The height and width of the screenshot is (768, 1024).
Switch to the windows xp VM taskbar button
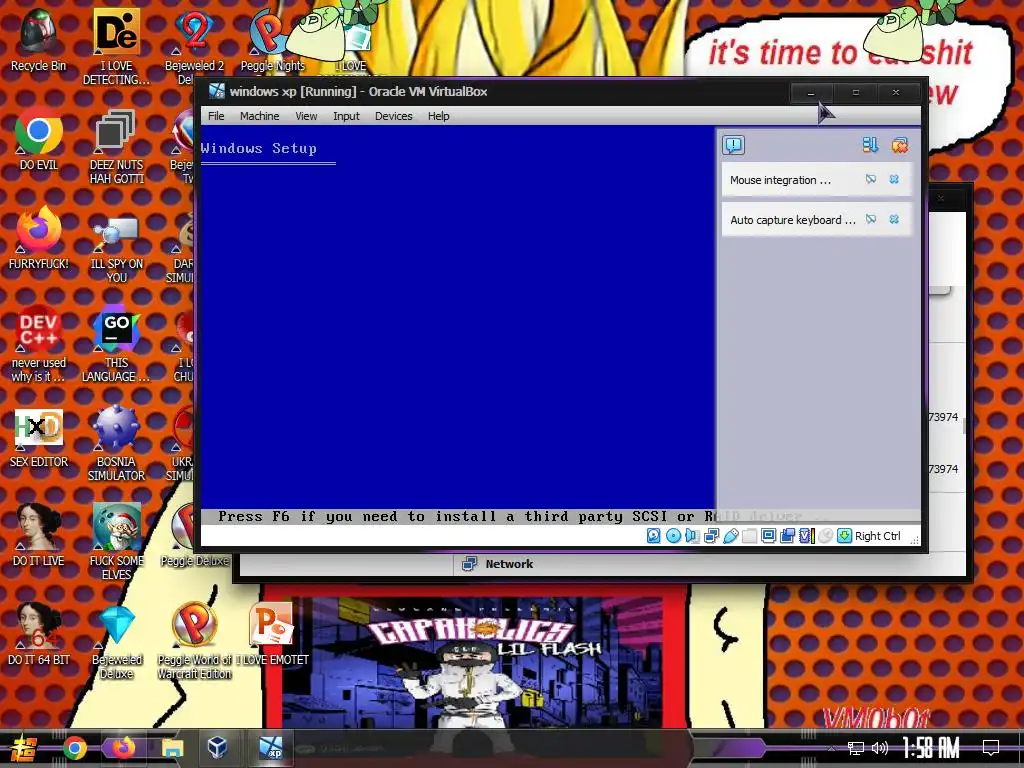pyautogui.click(x=271, y=748)
